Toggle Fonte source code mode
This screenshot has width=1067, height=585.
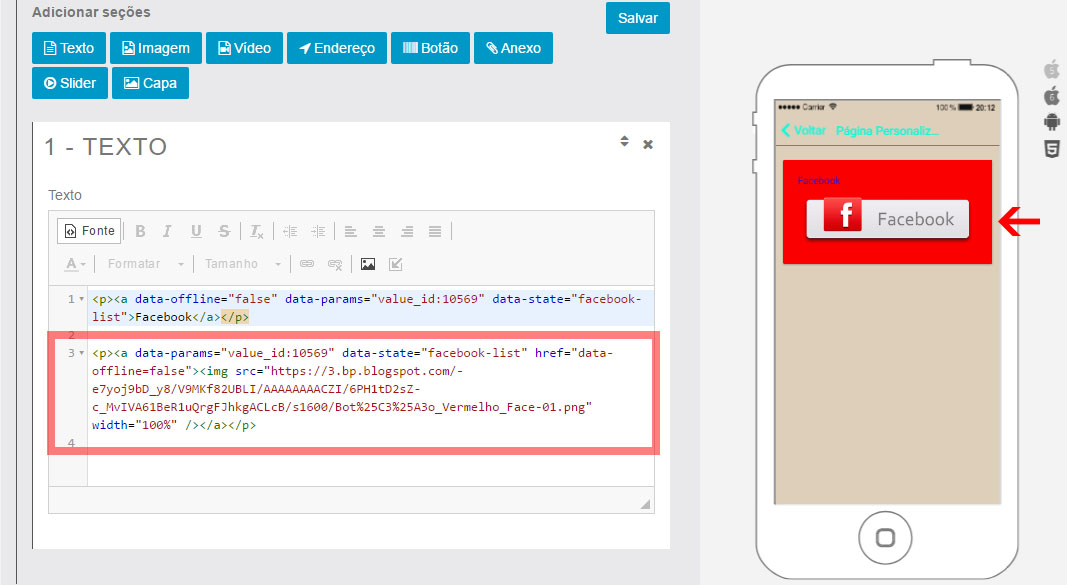tap(90, 231)
